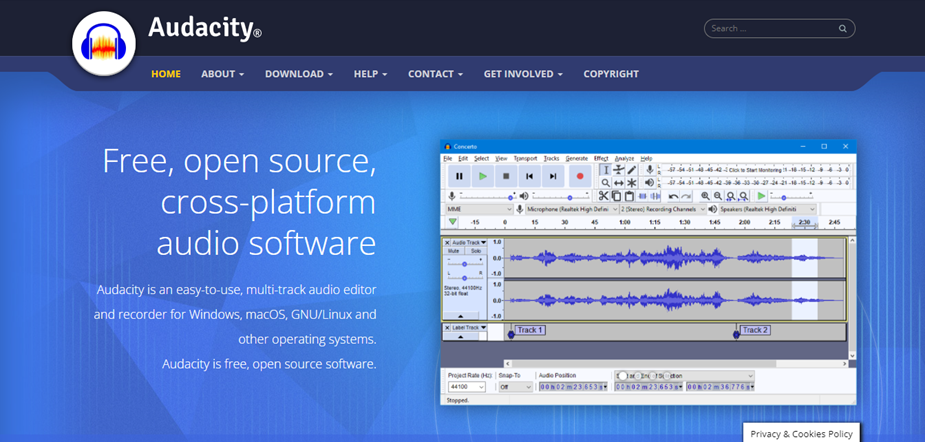
Task: Click the Track 1 label marker
Action: tap(529, 330)
